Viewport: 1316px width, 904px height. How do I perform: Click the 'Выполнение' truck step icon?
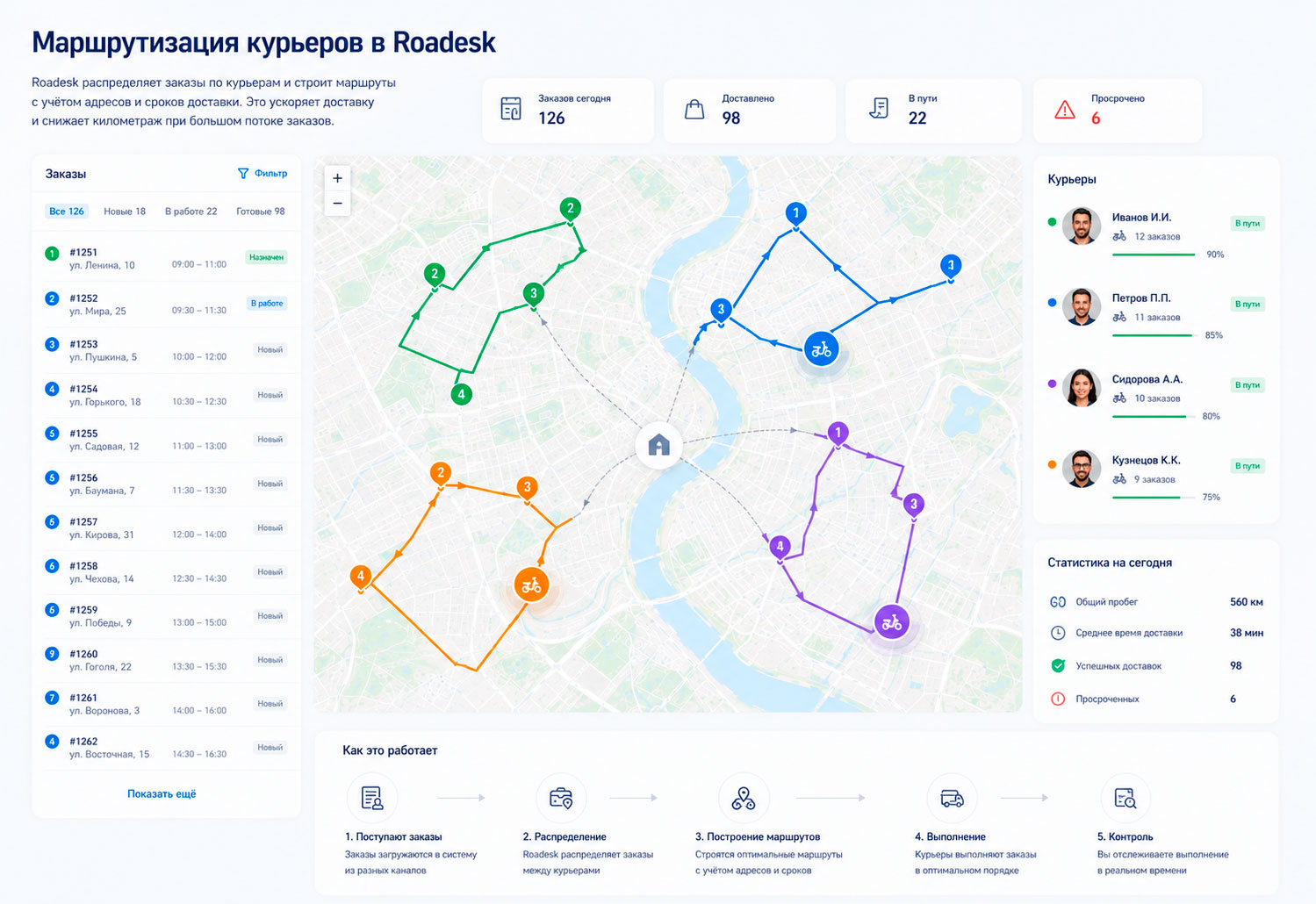pyautogui.click(x=952, y=798)
